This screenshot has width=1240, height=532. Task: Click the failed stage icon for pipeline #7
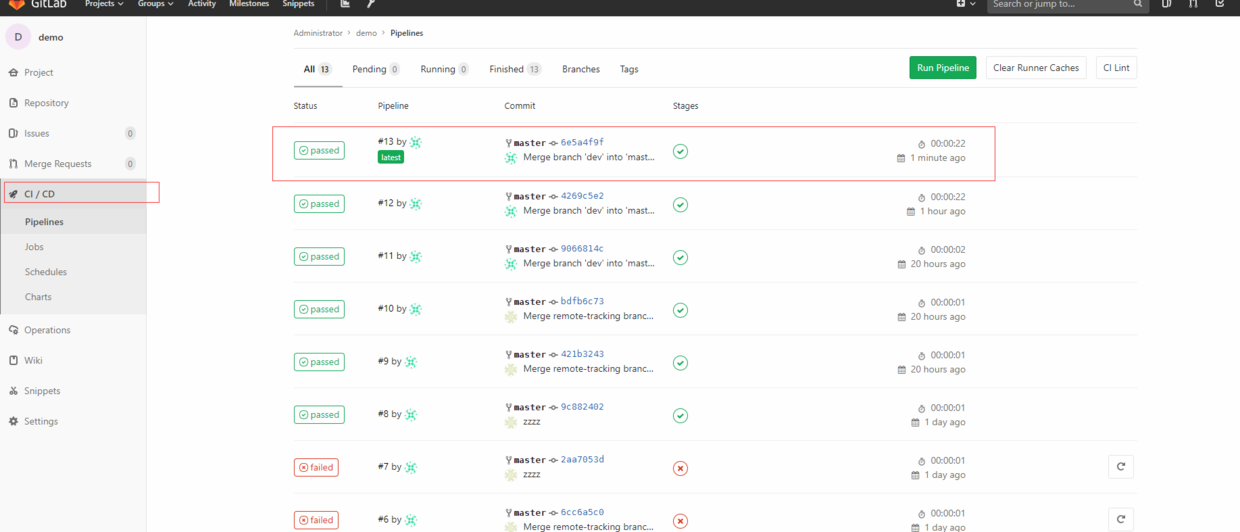point(680,468)
